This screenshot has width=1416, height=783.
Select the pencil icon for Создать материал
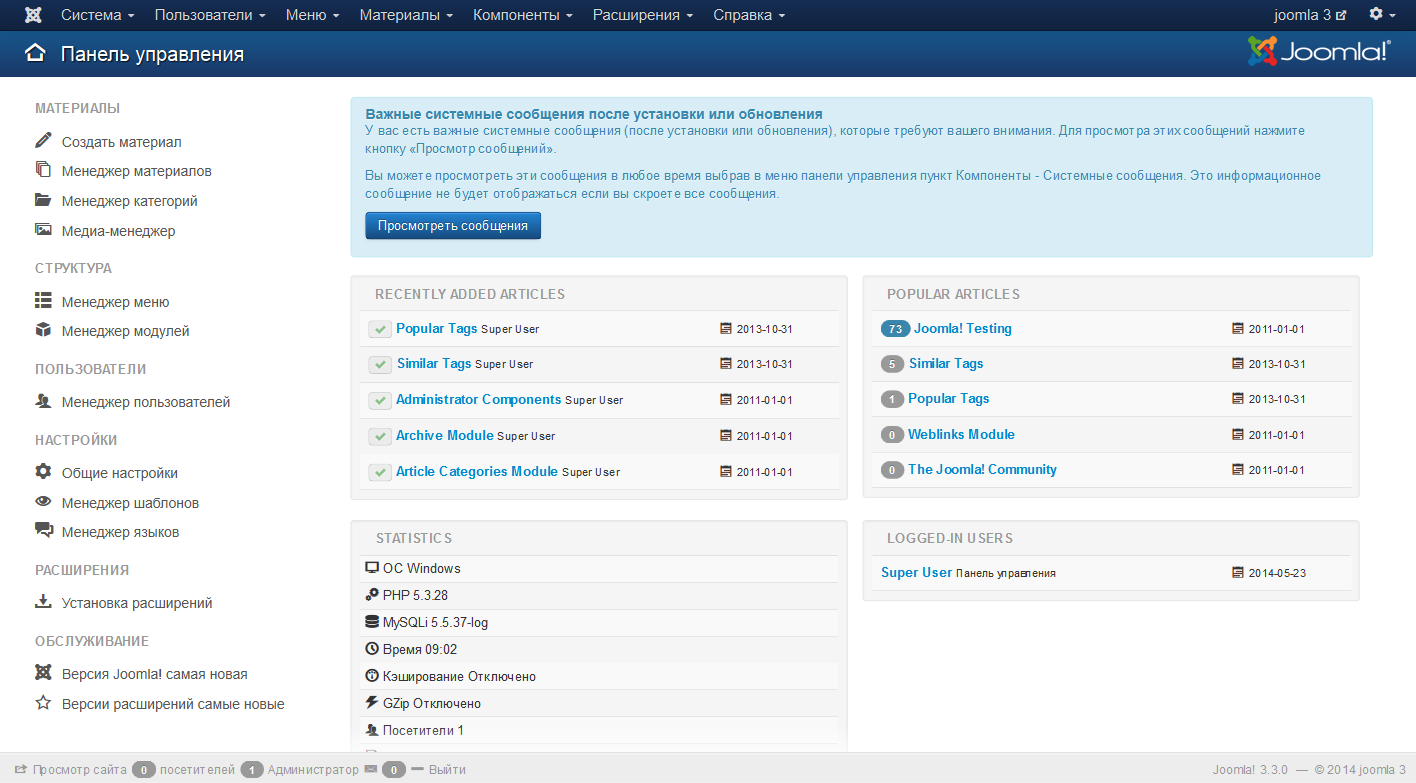pos(42,141)
